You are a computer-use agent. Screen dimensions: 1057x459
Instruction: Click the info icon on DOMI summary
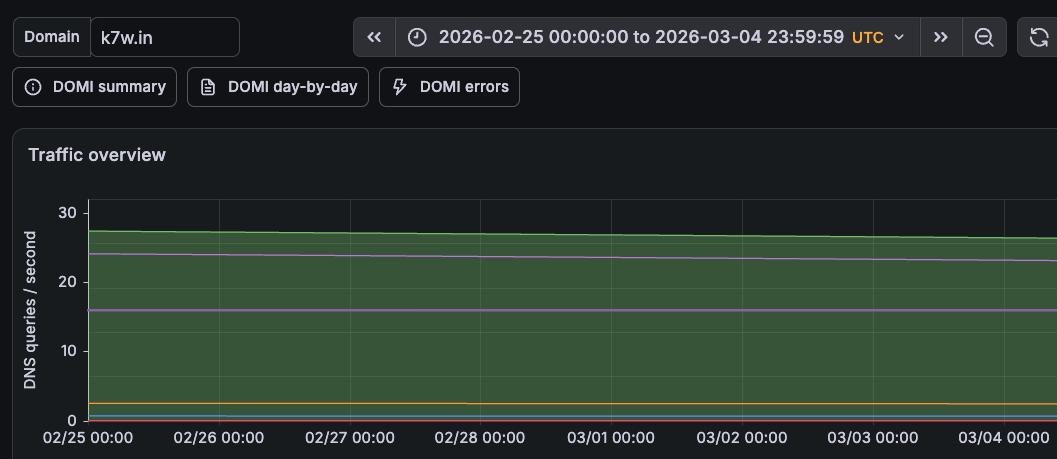pos(33,87)
